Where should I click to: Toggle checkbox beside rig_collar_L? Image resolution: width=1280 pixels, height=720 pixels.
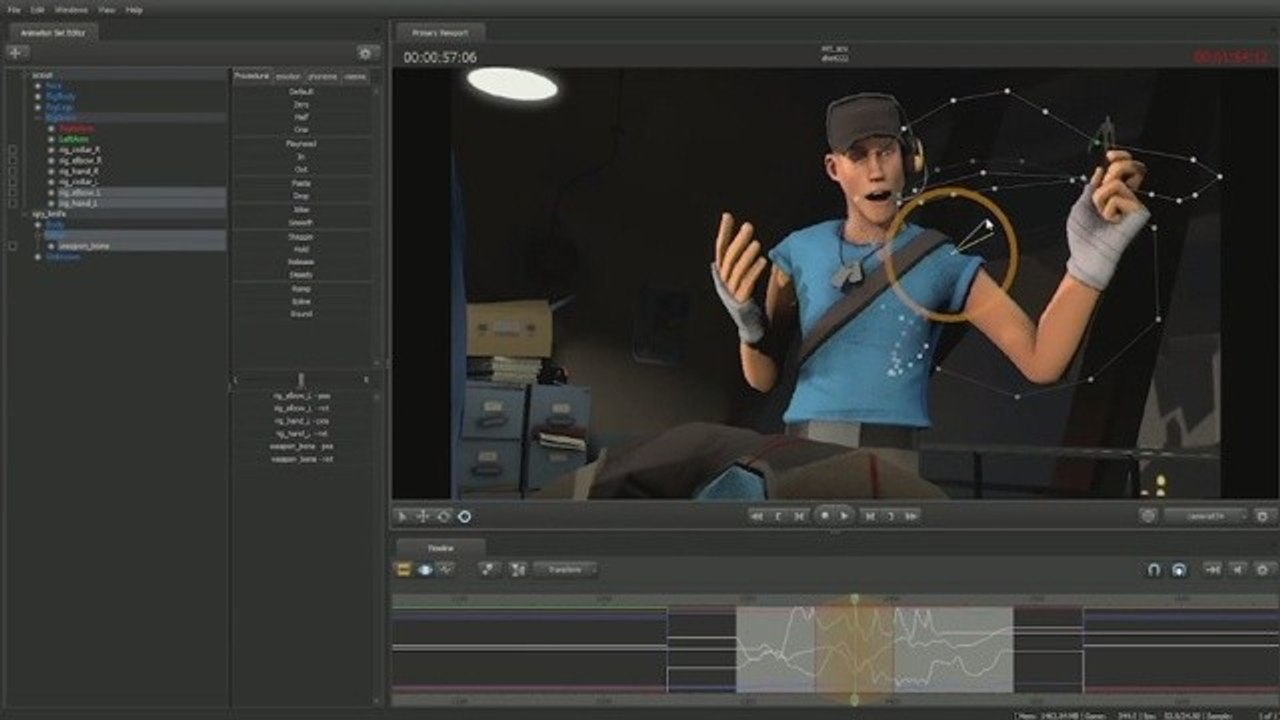(12, 182)
